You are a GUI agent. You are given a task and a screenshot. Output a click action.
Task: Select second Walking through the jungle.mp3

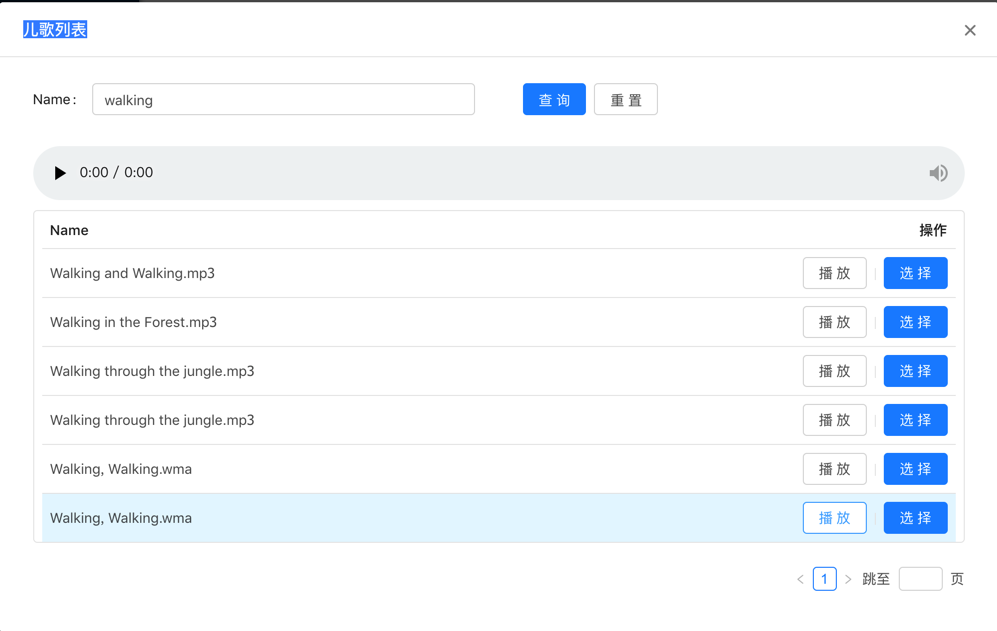pyautogui.click(x=915, y=420)
